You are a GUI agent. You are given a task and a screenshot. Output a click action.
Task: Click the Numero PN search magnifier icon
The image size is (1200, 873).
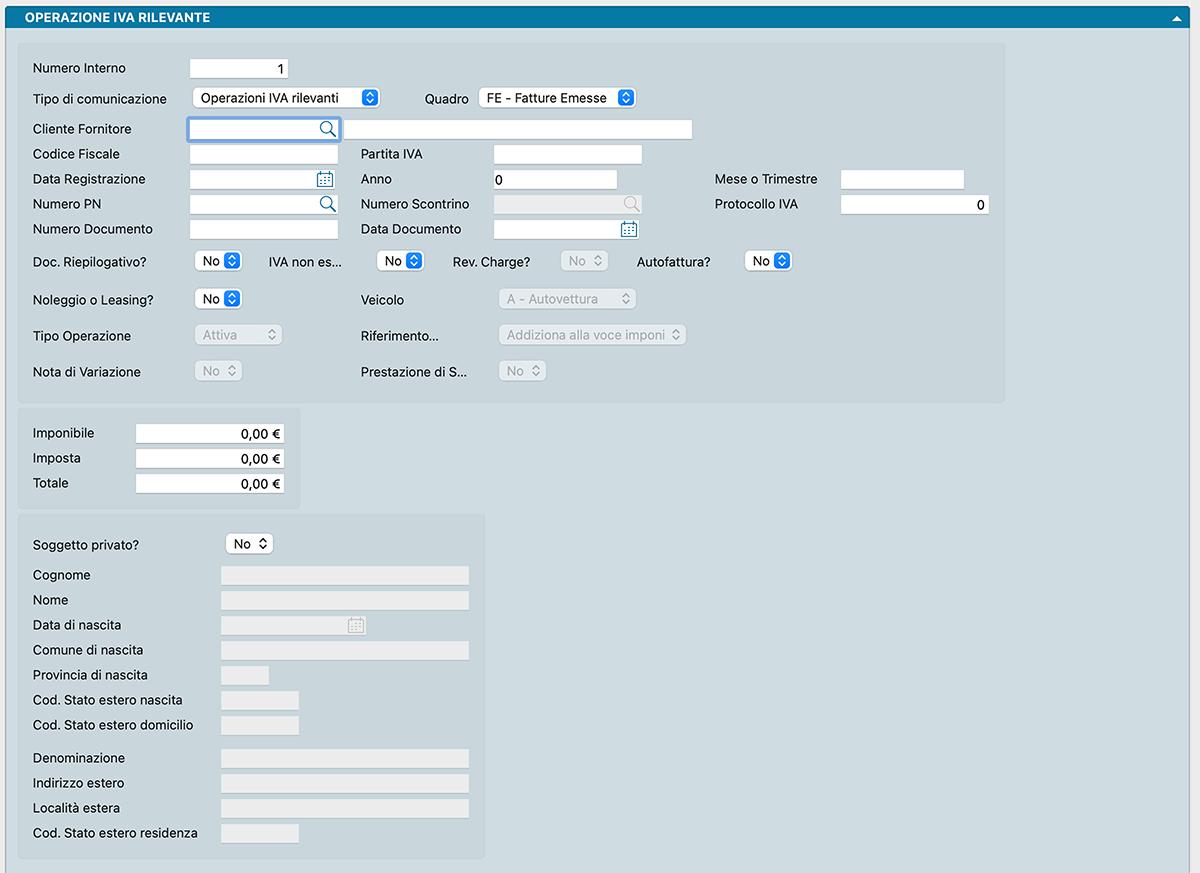point(327,204)
